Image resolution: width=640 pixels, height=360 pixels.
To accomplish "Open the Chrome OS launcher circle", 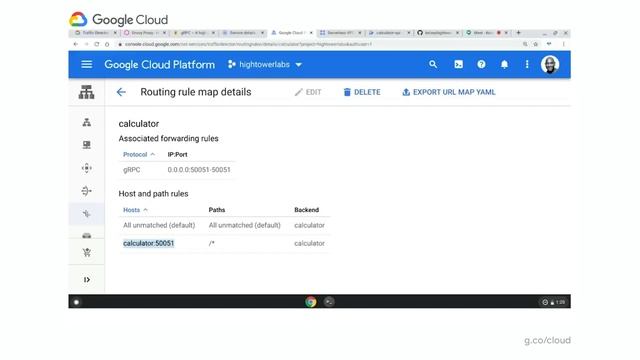I will (x=76, y=302).
